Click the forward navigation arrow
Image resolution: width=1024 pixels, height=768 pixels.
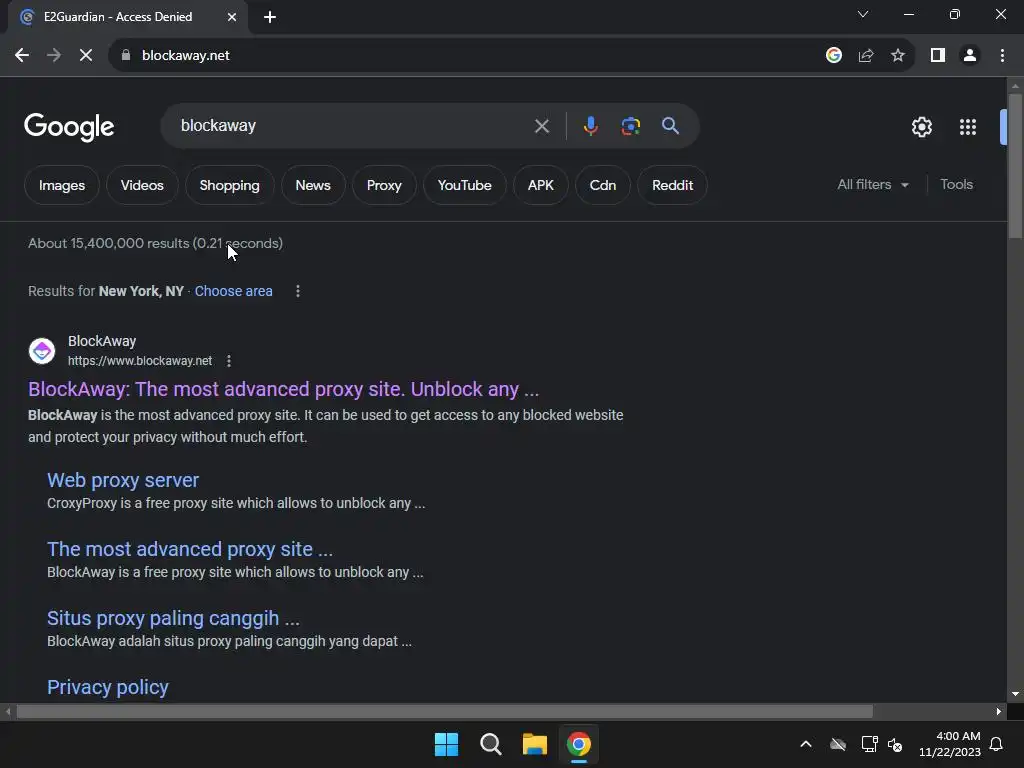(54, 56)
